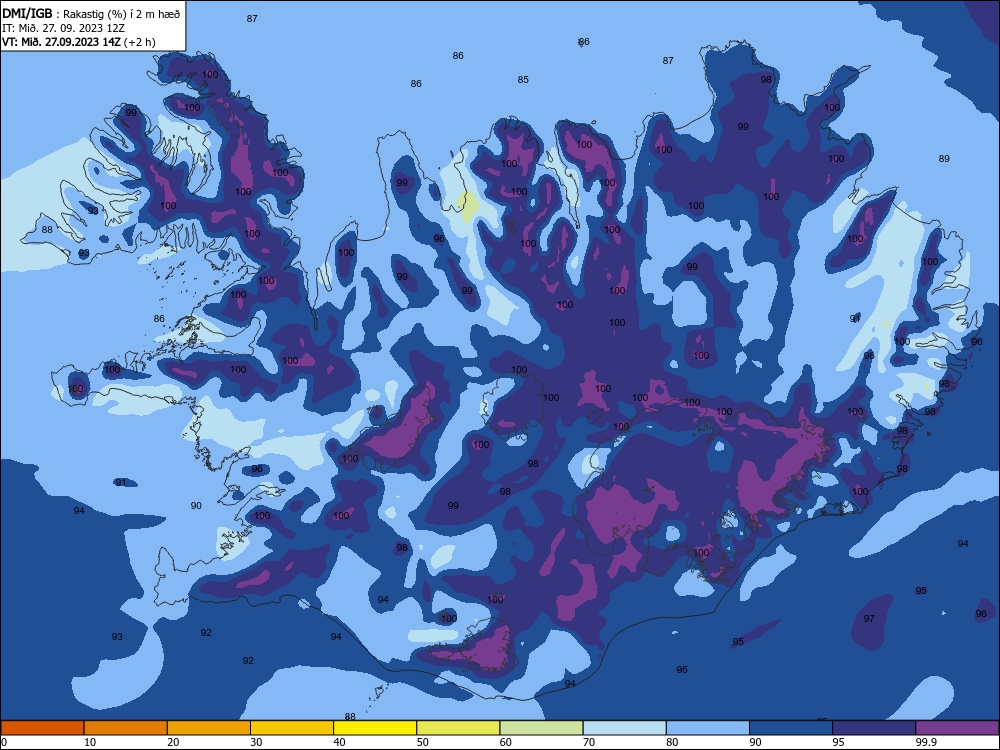Select the bright yellow 40–50 legend swatch
The image size is (1000, 750).
coord(375,728)
